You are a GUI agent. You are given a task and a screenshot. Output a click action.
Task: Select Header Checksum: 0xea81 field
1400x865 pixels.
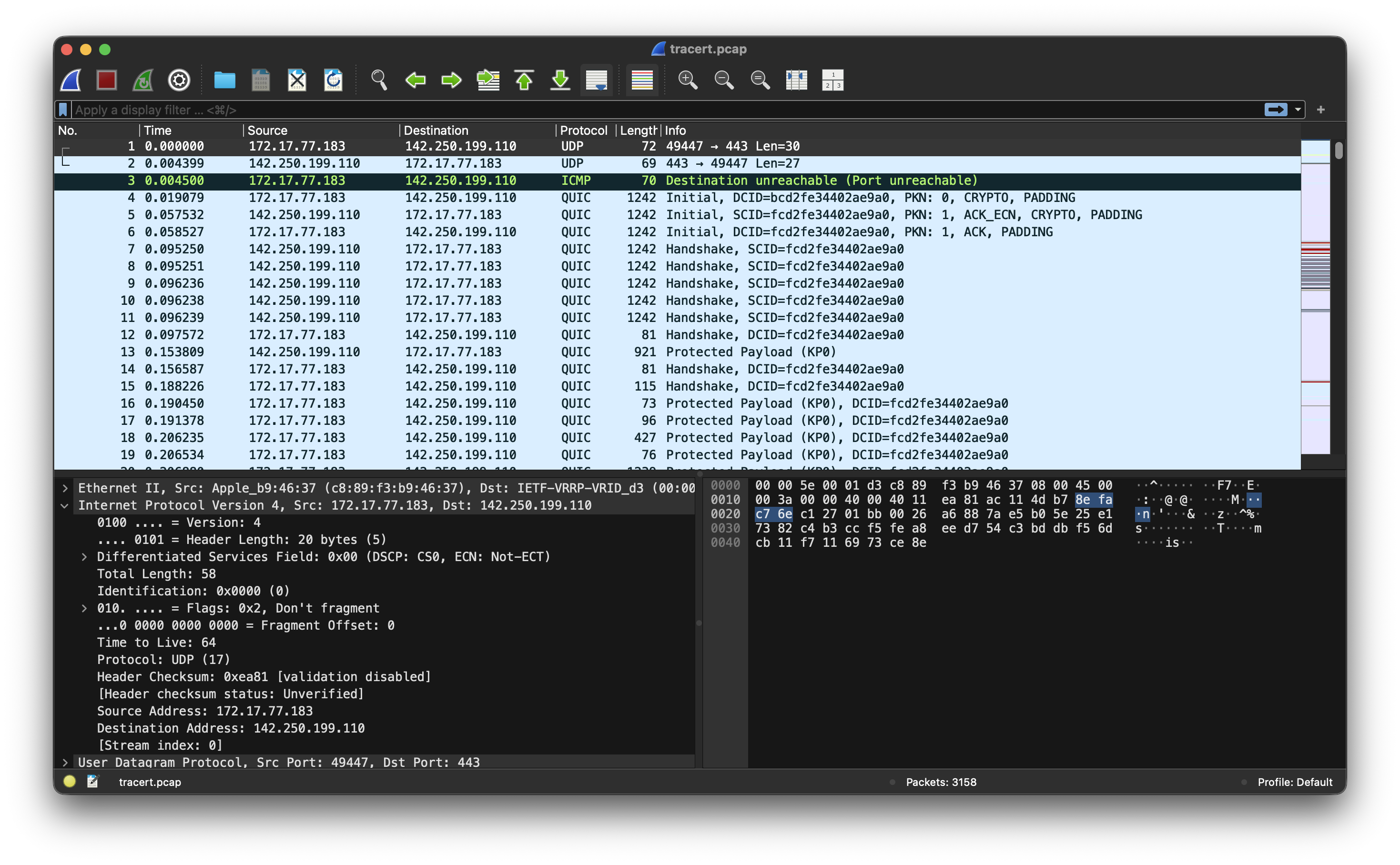[264, 677]
